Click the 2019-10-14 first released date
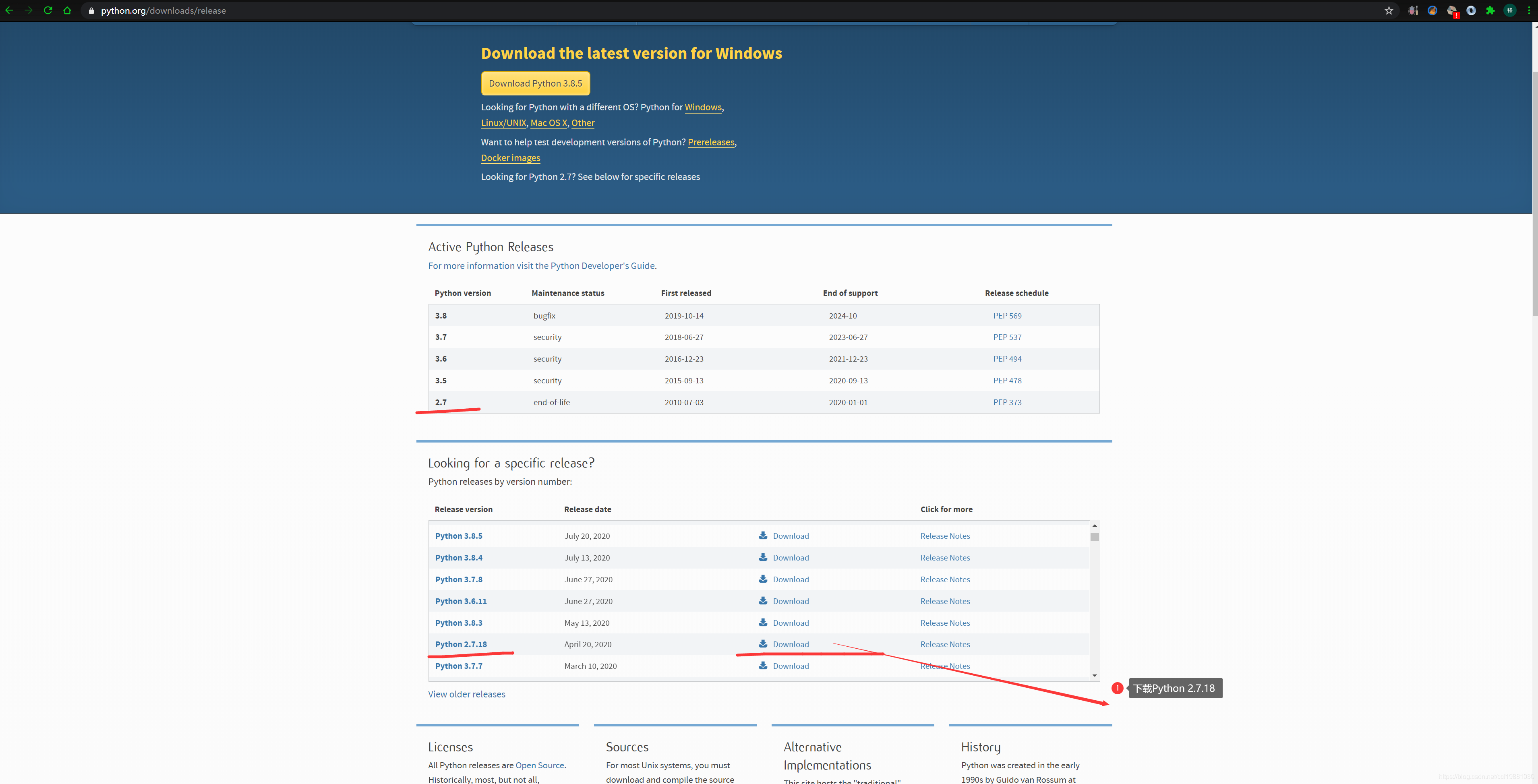1538x784 pixels. 683,315
